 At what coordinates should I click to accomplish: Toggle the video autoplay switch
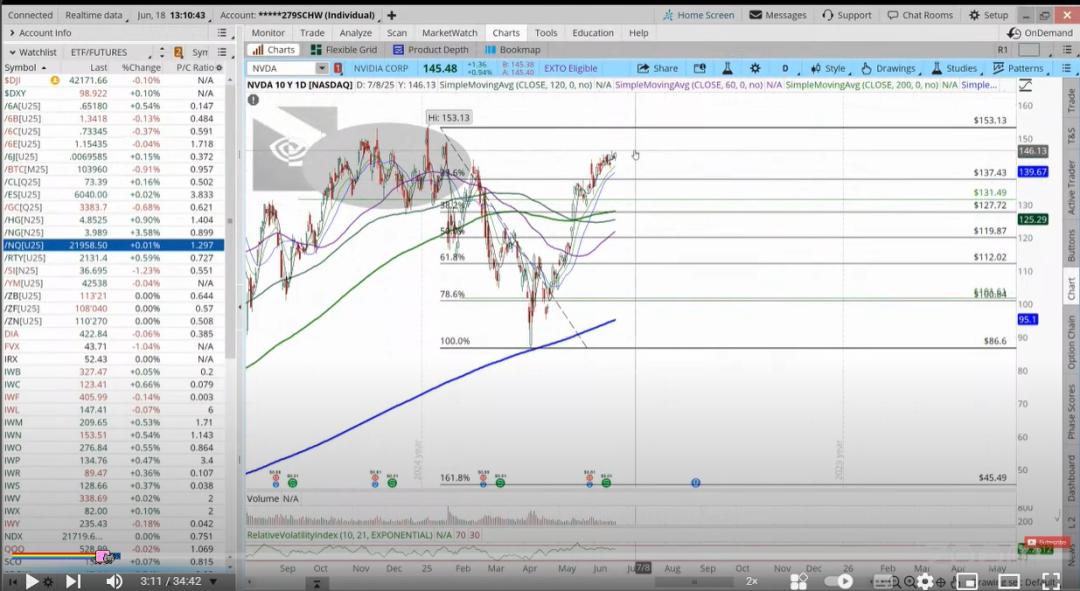click(x=839, y=581)
